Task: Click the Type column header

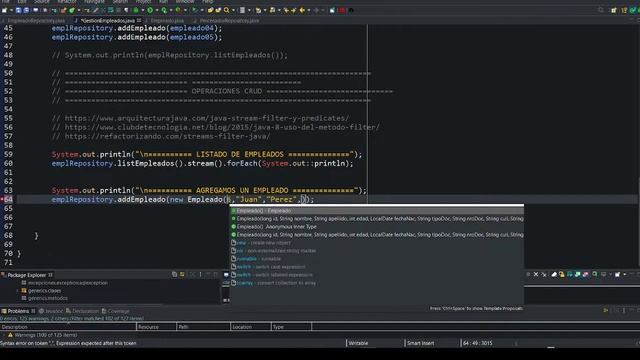Action: coord(291,327)
